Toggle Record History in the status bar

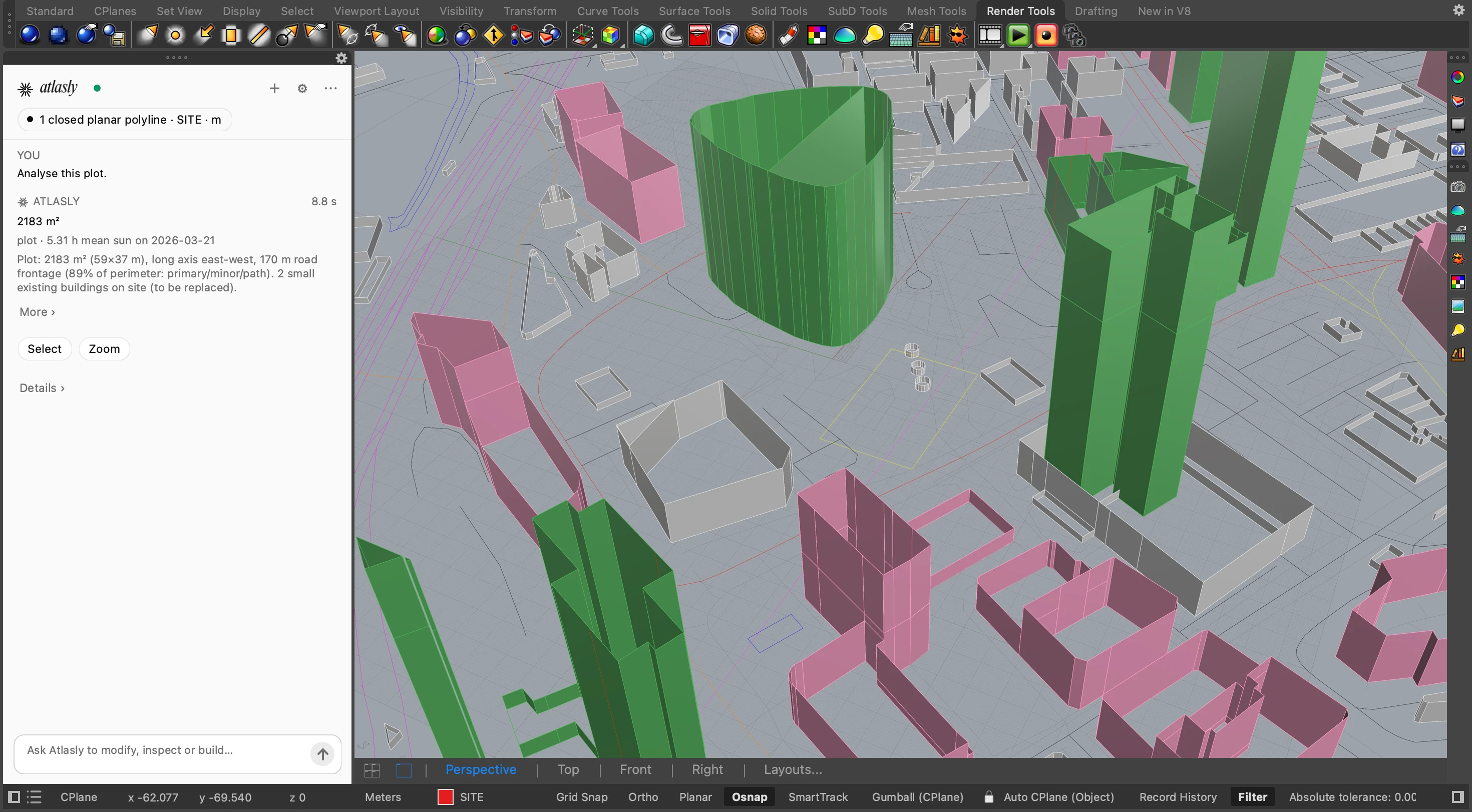1178,797
